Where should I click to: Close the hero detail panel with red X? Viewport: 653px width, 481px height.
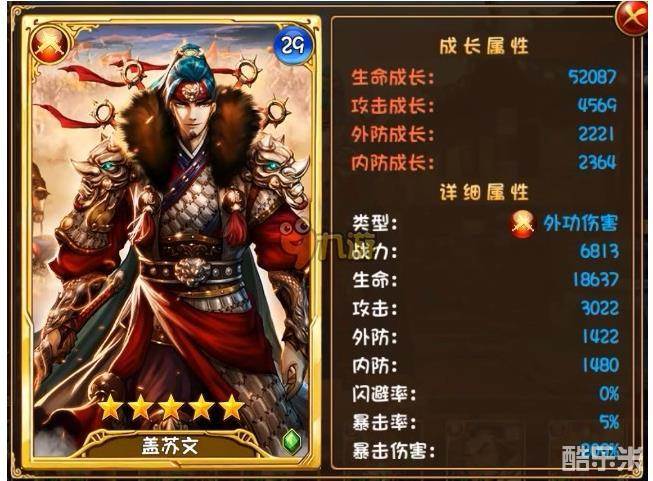(x=633, y=17)
